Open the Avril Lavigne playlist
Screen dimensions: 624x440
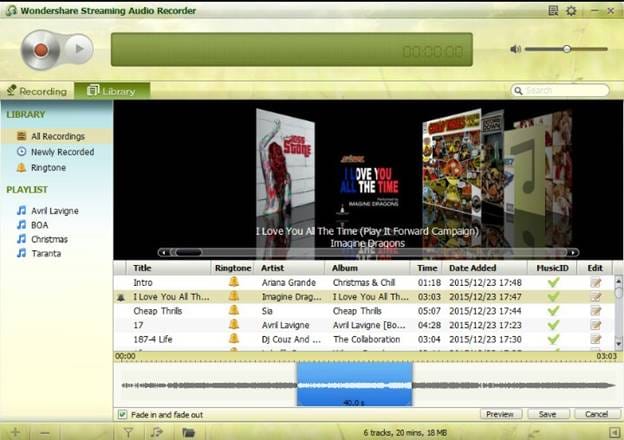(x=48, y=211)
